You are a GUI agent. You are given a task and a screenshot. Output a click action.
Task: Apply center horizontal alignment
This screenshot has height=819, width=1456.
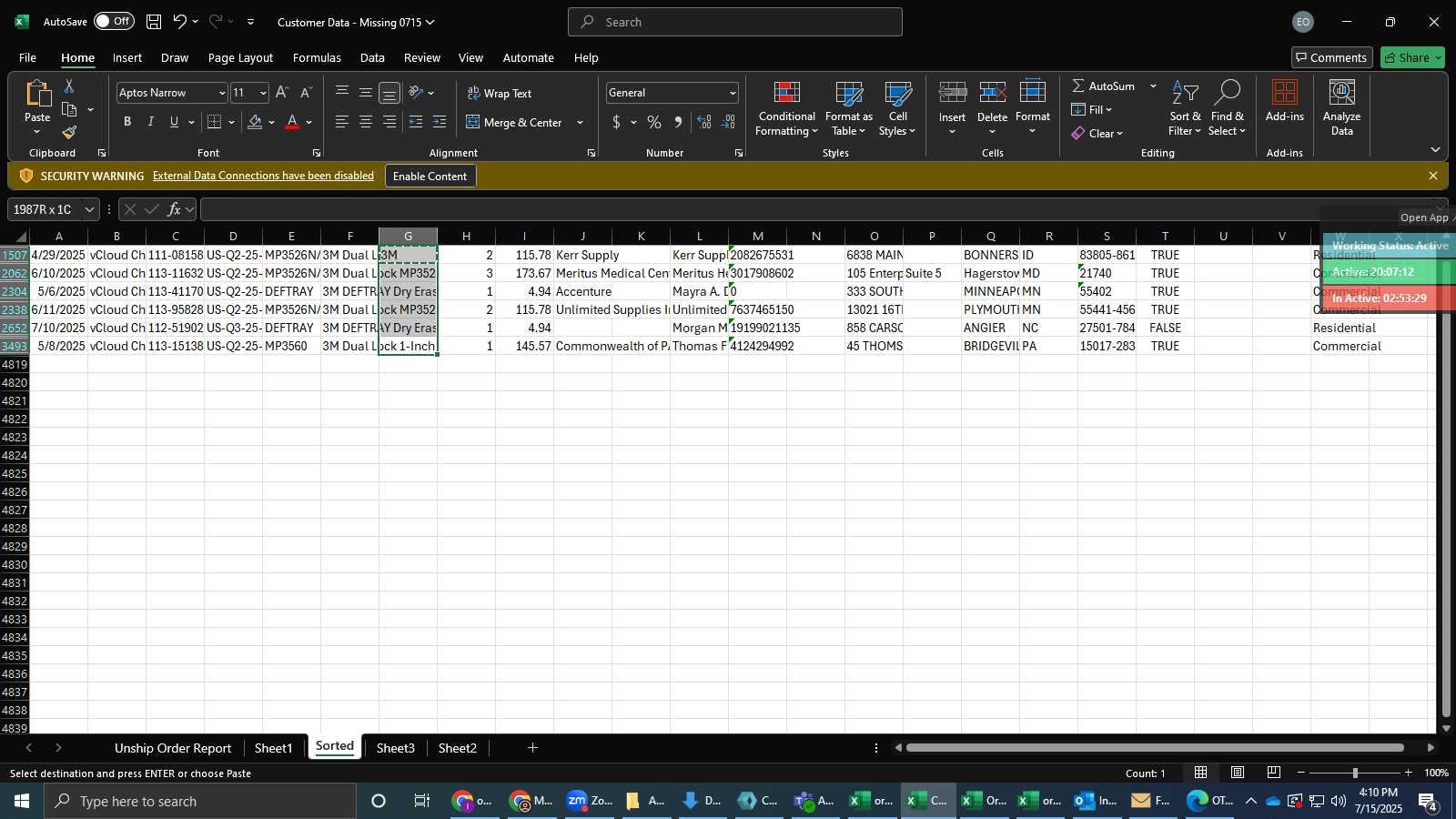366,122
